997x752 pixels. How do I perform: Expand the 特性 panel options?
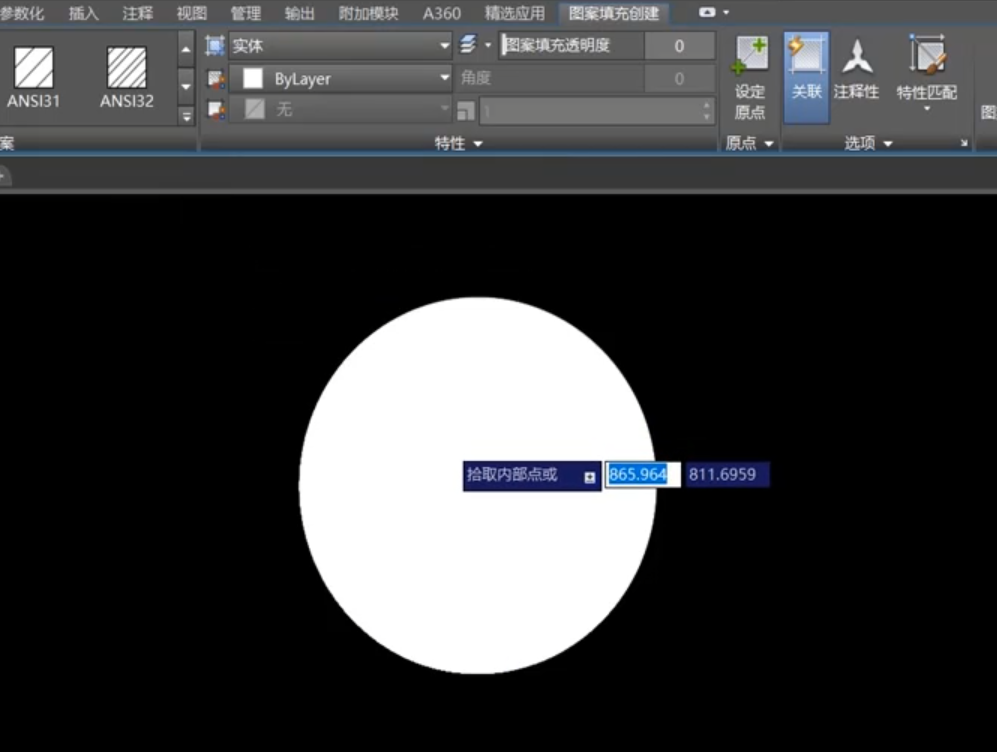pos(459,144)
